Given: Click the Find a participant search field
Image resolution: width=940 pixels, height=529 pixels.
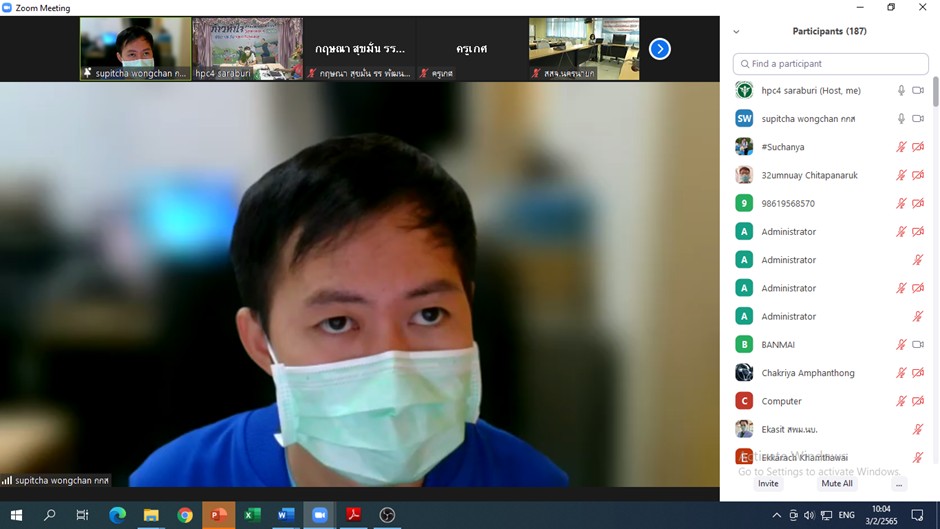Looking at the screenshot, I should [x=830, y=64].
